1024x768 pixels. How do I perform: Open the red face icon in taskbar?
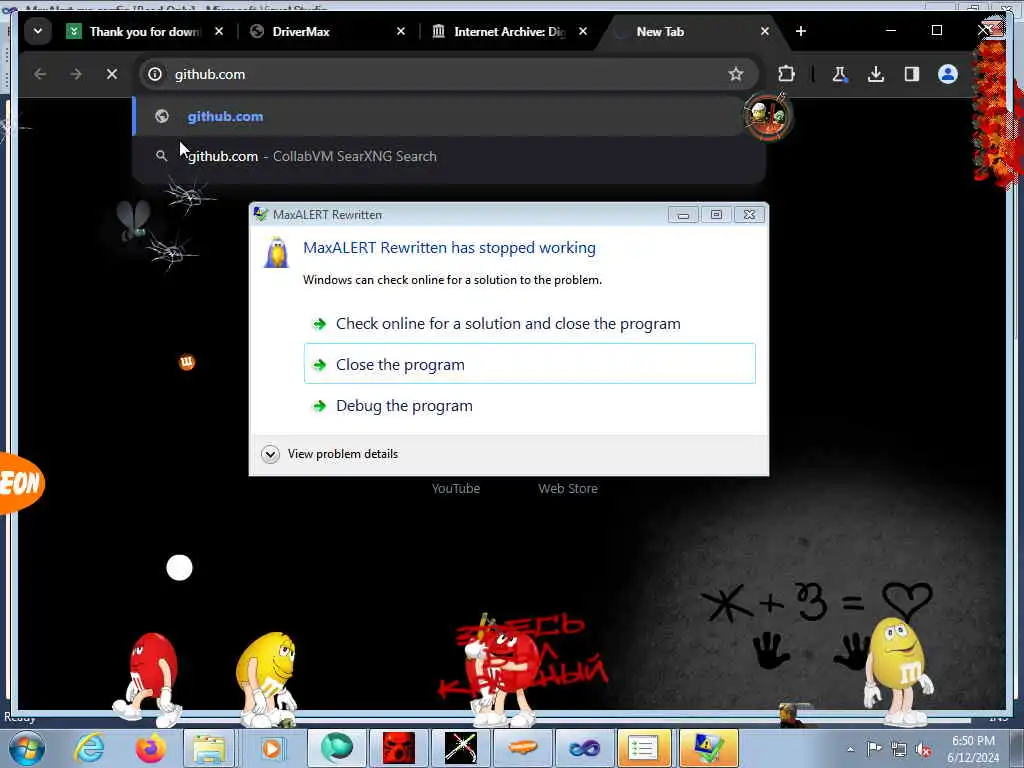pyautogui.click(x=398, y=748)
